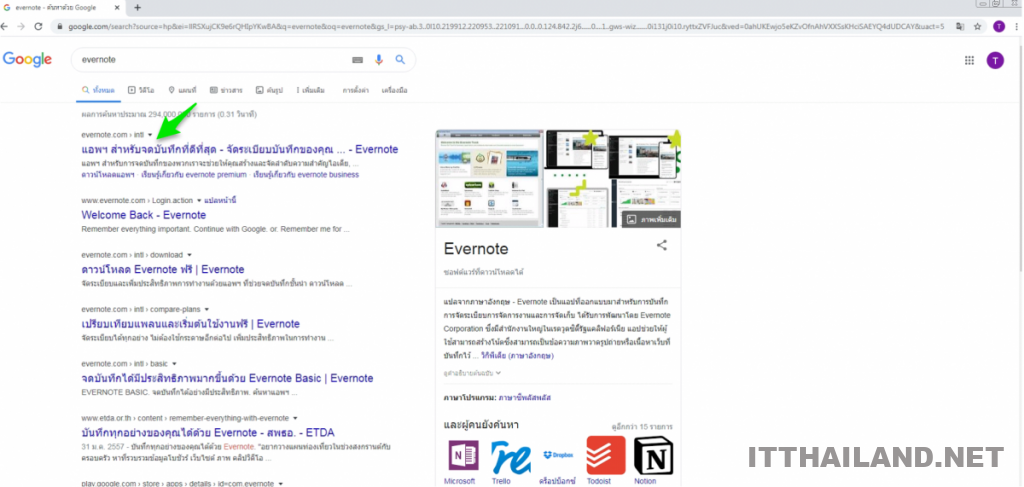The width and height of the screenshot is (1024, 487).
Task: Open the first Evernote note-taking app result
Action: pyautogui.click(x=240, y=149)
